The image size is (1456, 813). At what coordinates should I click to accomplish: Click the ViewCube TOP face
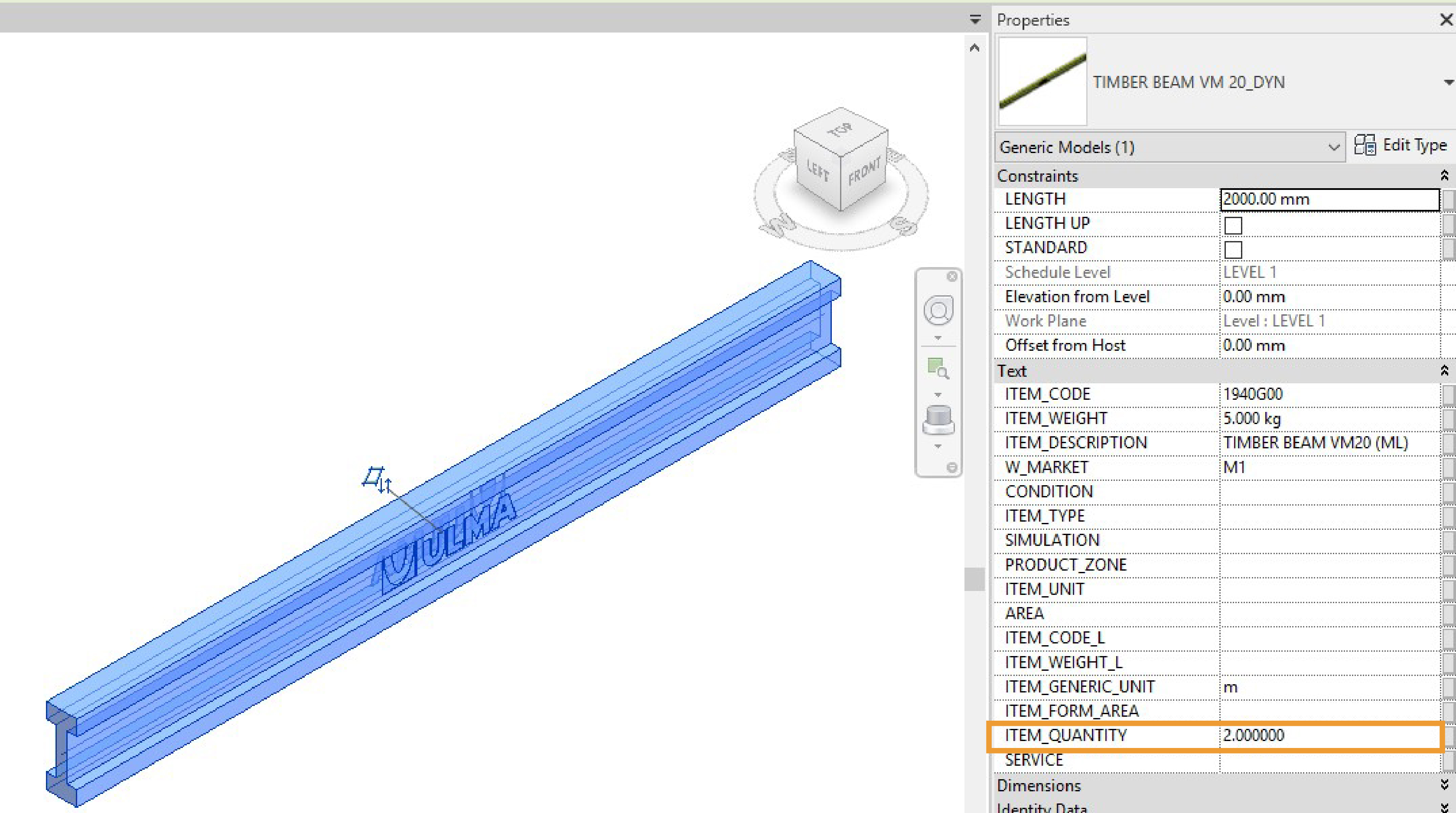click(x=840, y=130)
